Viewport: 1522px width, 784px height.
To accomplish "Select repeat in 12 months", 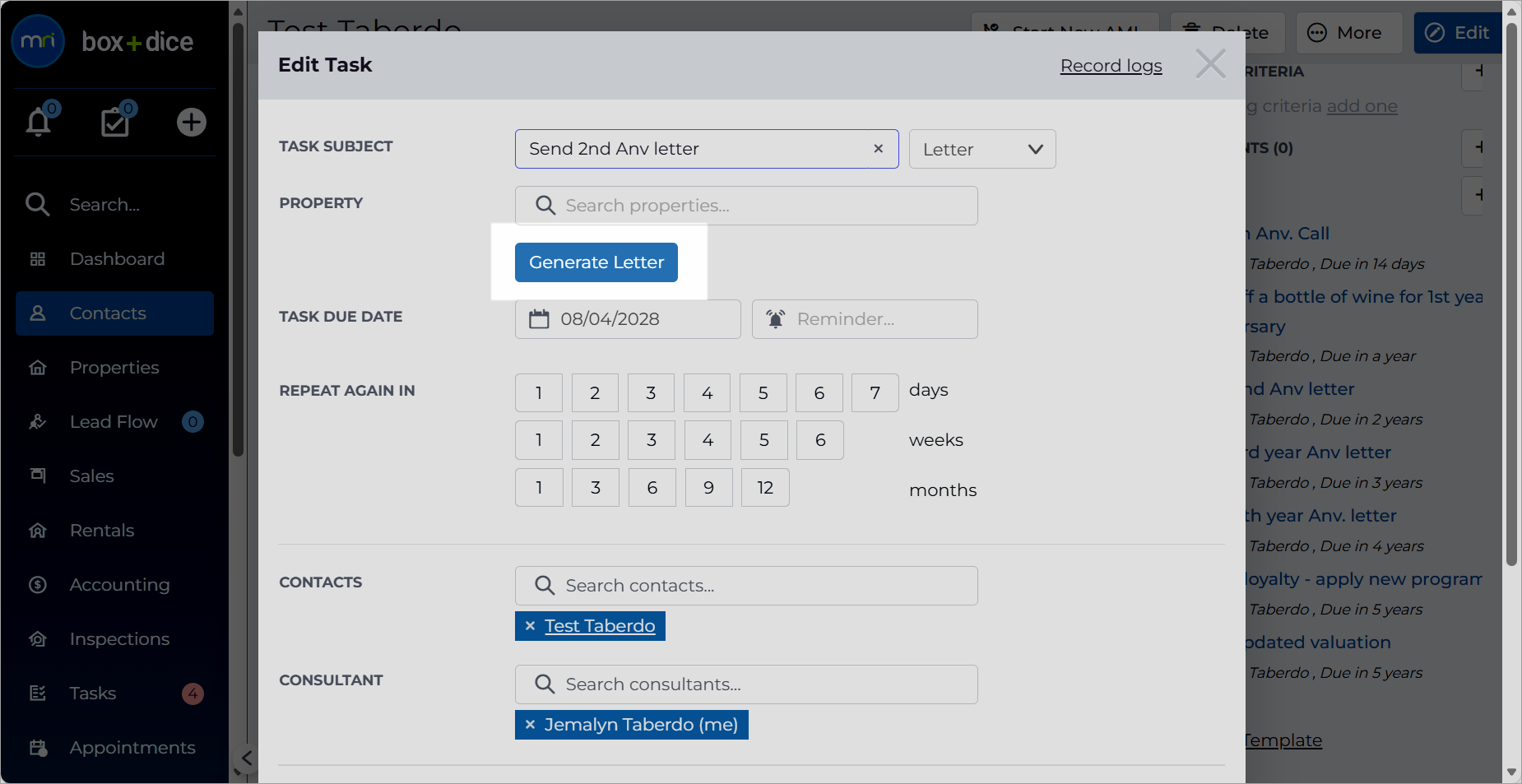I will click(x=765, y=488).
